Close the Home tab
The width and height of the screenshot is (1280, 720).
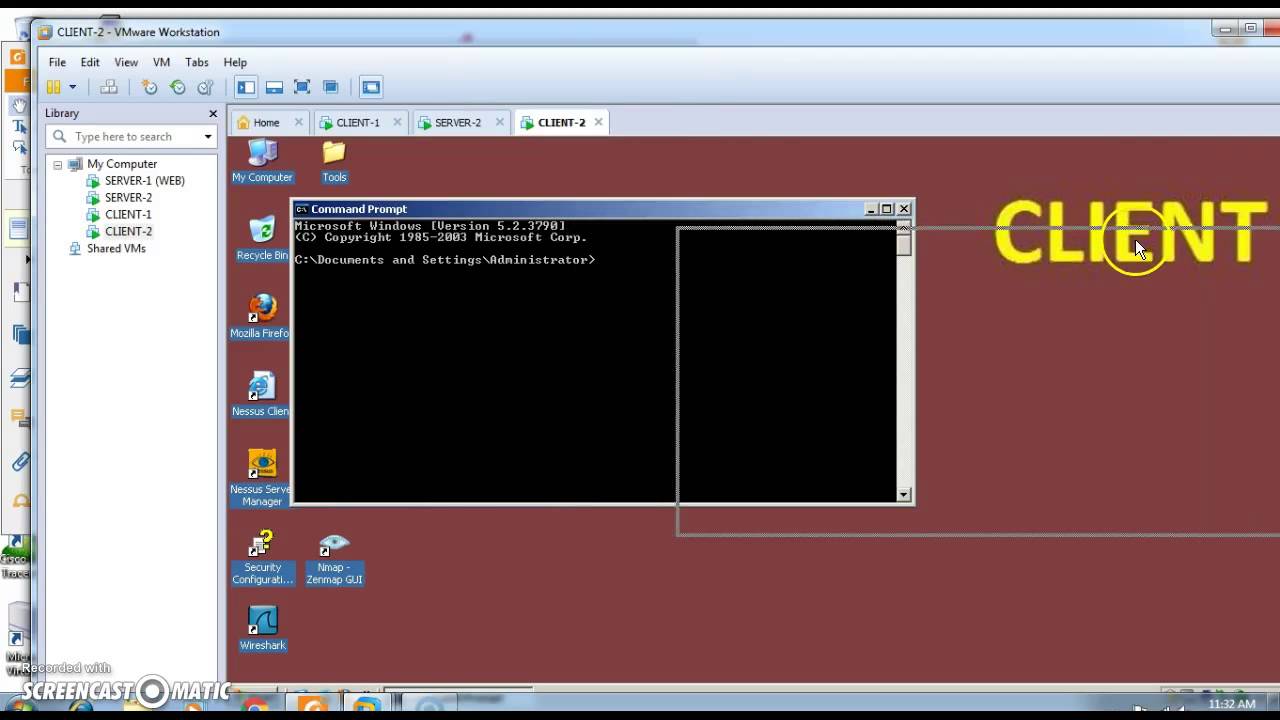[298, 122]
